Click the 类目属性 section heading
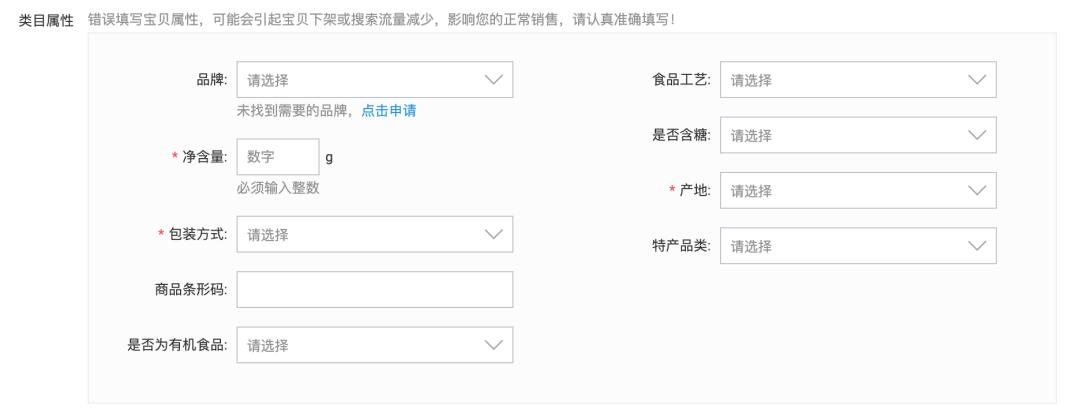Viewport: 1080px width, 413px height. pos(45,21)
